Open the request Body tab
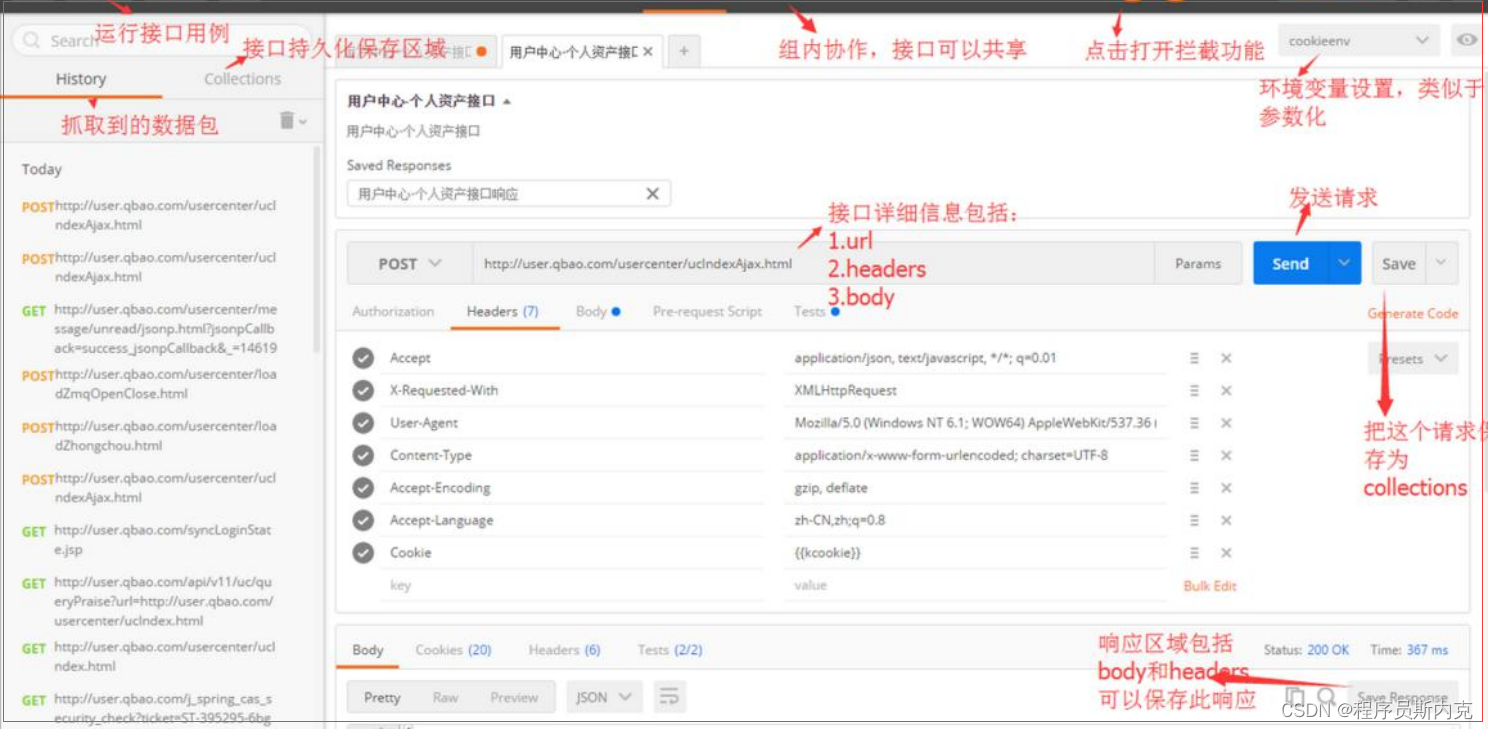 coord(597,311)
